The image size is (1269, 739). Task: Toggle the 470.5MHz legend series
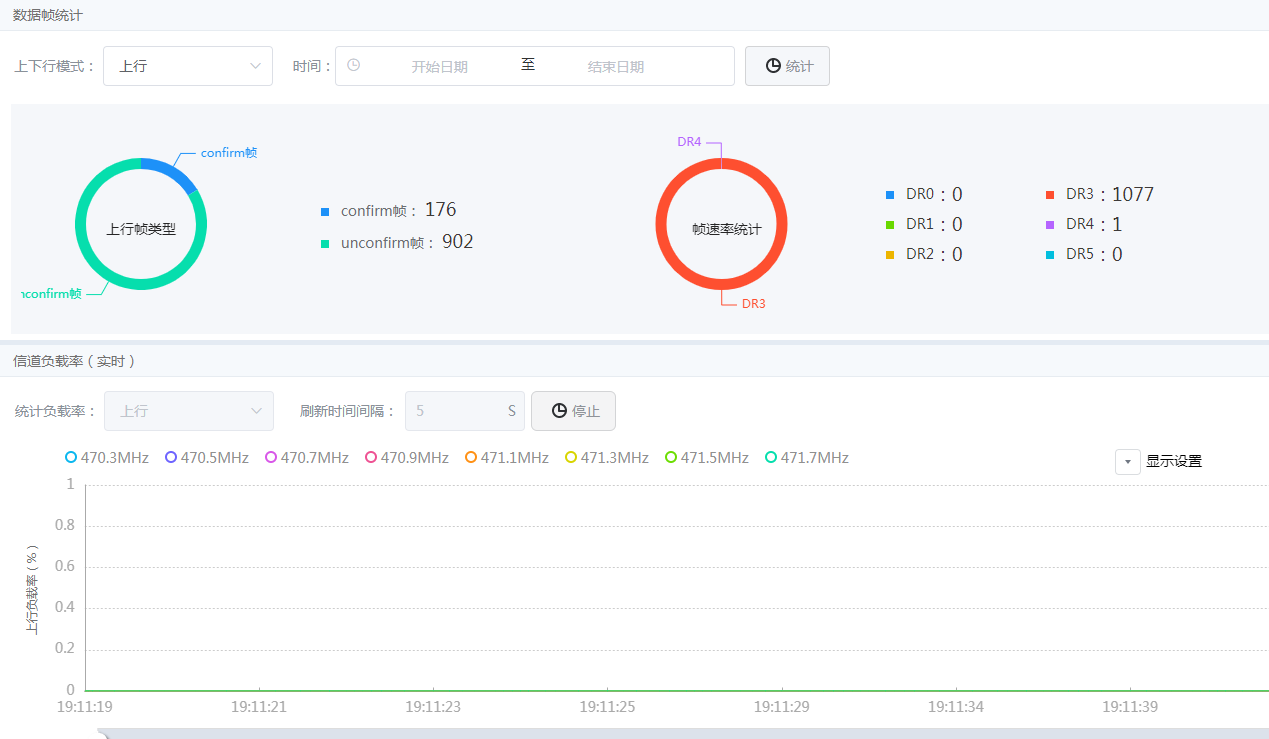[x=206, y=458]
